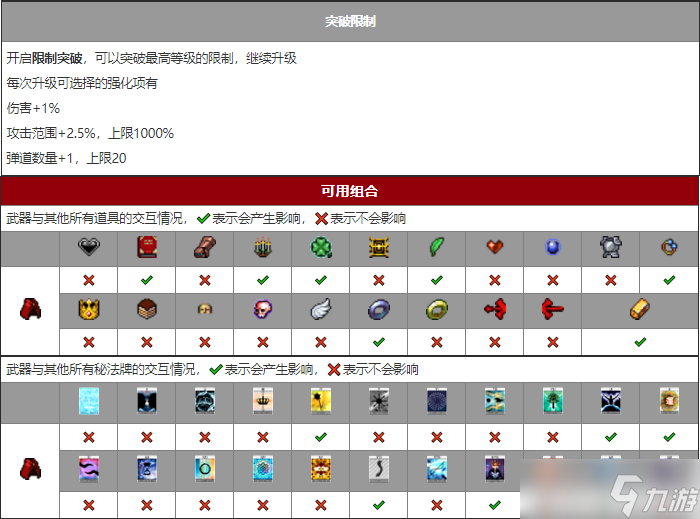
Task: Open the dark blue dotted circle arcana card
Action: (437, 401)
